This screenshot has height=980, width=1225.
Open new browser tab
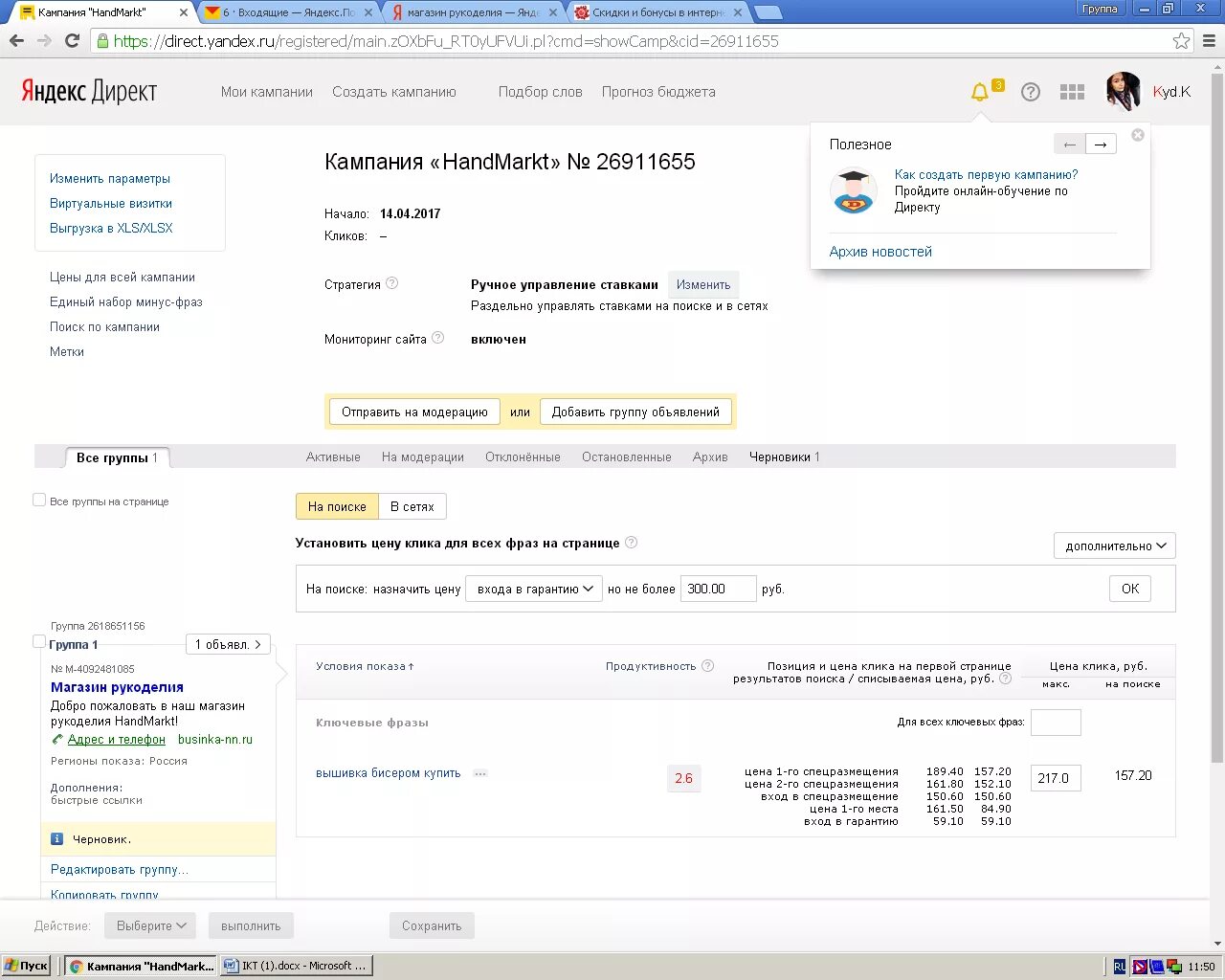coord(768,12)
